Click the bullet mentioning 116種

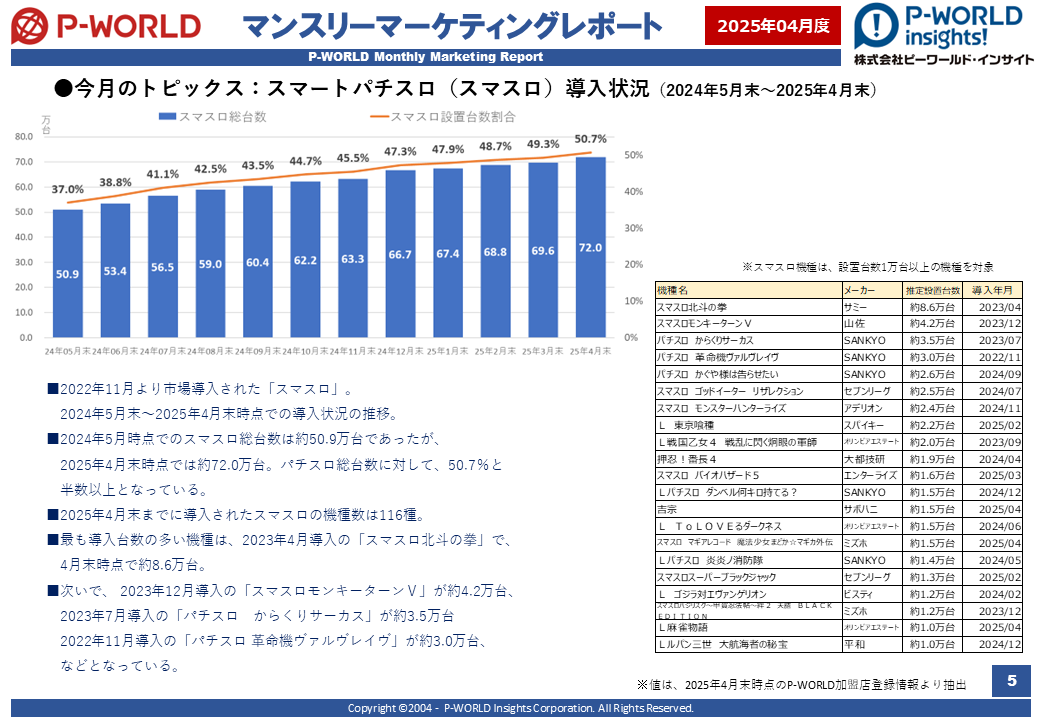click(x=237, y=515)
